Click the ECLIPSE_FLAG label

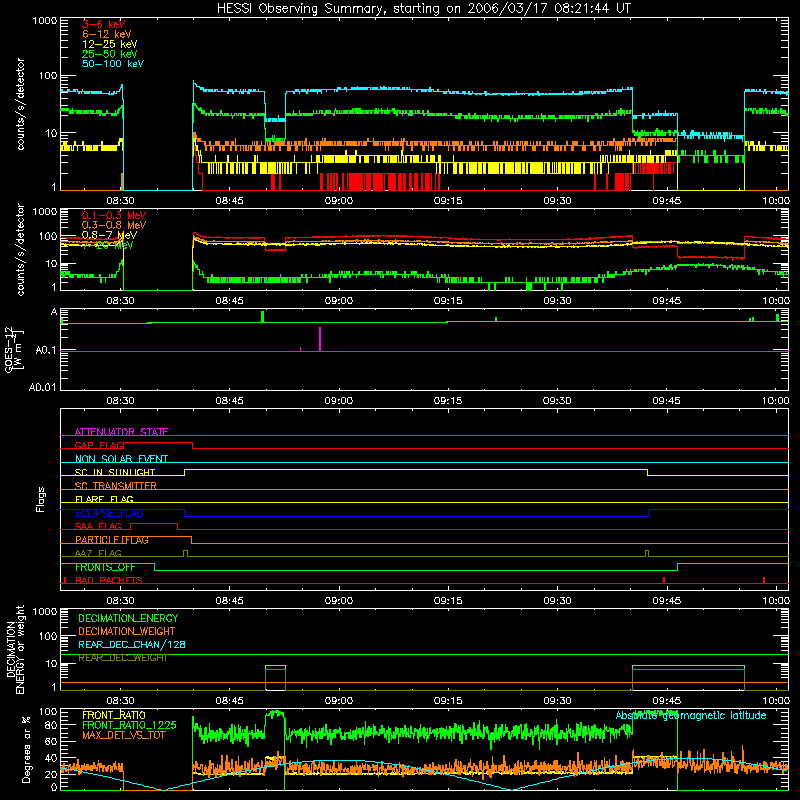coord(109,513)
